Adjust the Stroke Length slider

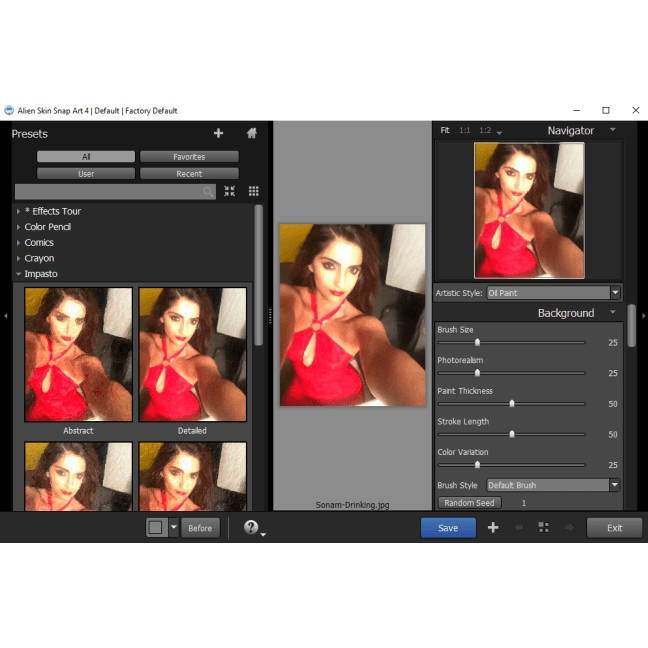coord(512,434)
